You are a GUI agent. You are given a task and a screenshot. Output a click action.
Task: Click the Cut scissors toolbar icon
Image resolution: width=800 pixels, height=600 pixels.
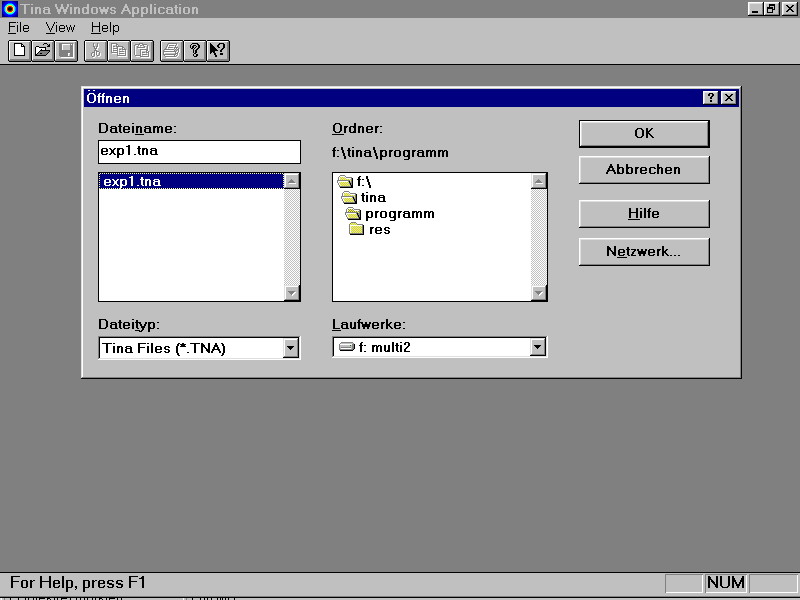coord(95,50)
